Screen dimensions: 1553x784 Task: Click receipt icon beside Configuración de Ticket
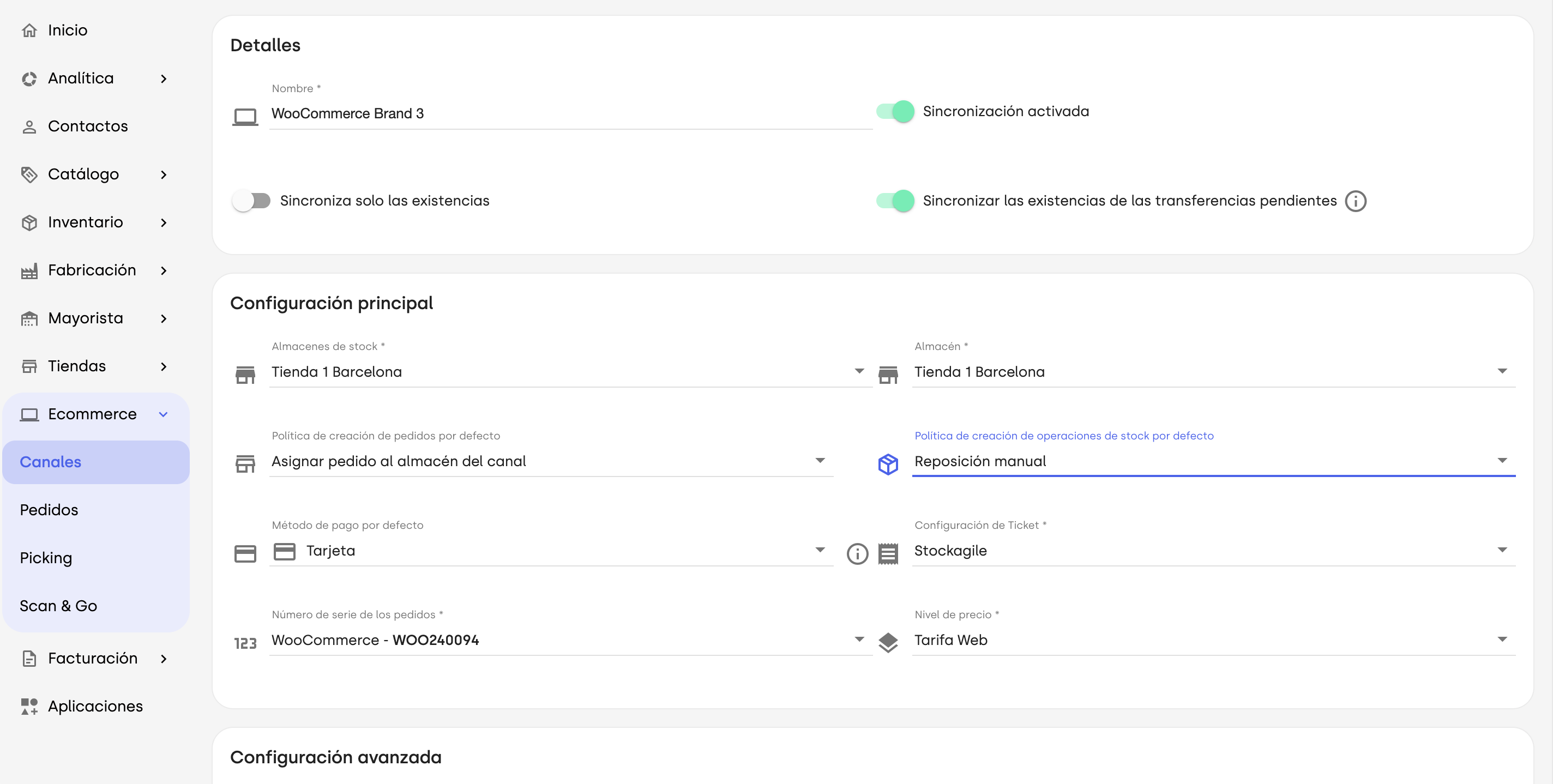(x=888, y=553)
